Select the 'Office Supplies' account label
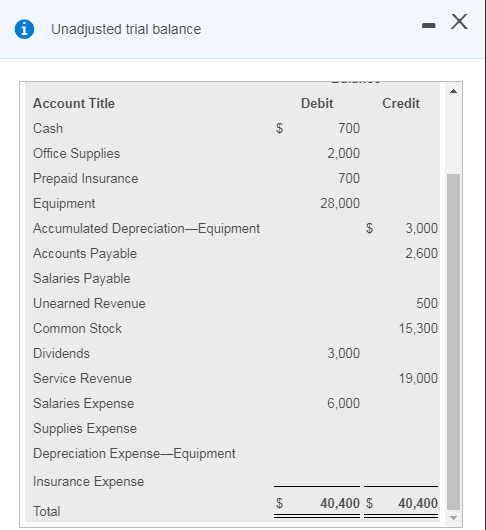The width and height of the screenshot is (486, 530). [x=76, y=153]
